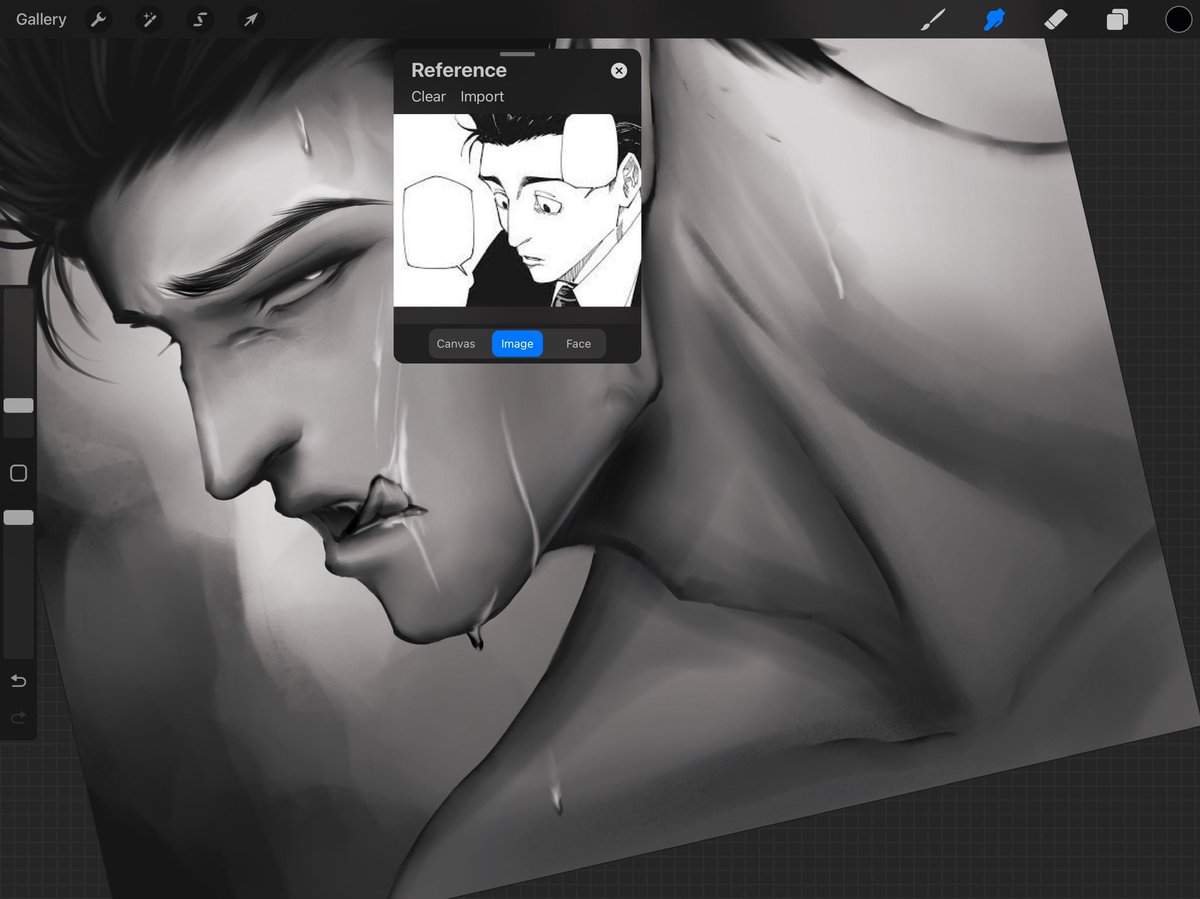Import a reference image
Screen dimensions: 1200x899
click(x=482, y=96)
